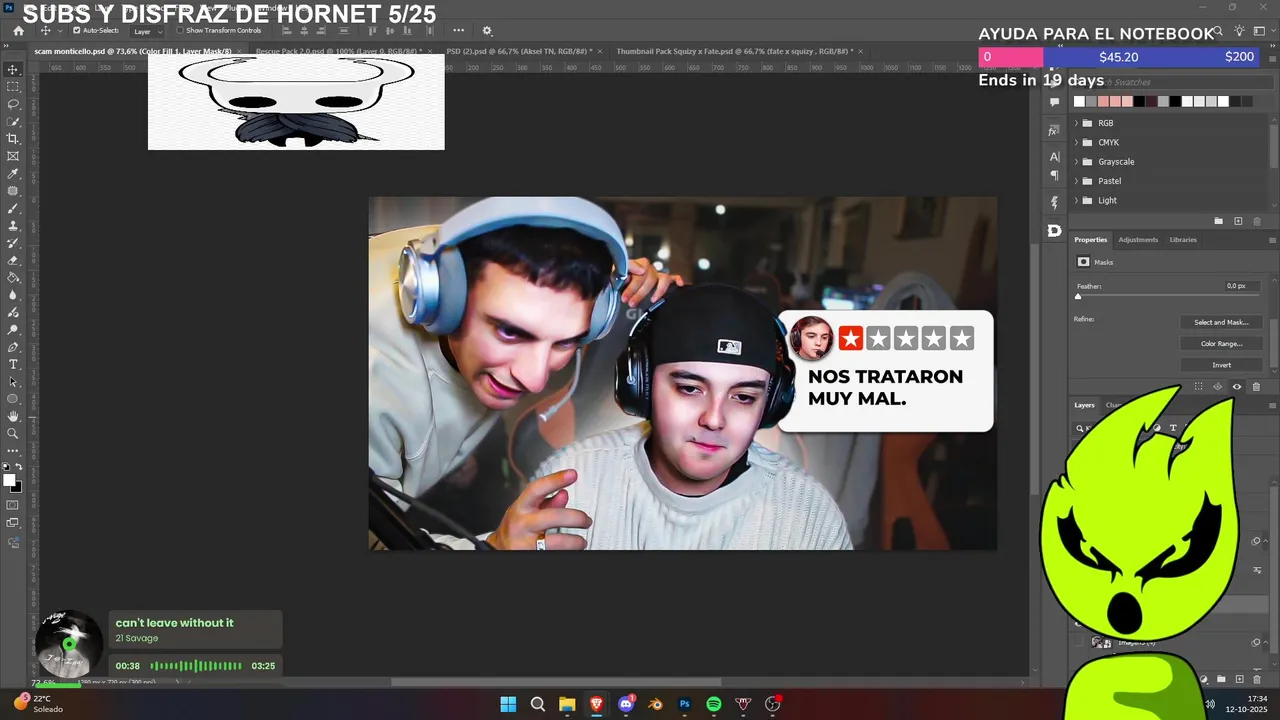Toggle the Auto-Select checkbox
The height and width of the screenshot is (720, 1280).
point(77,31)
